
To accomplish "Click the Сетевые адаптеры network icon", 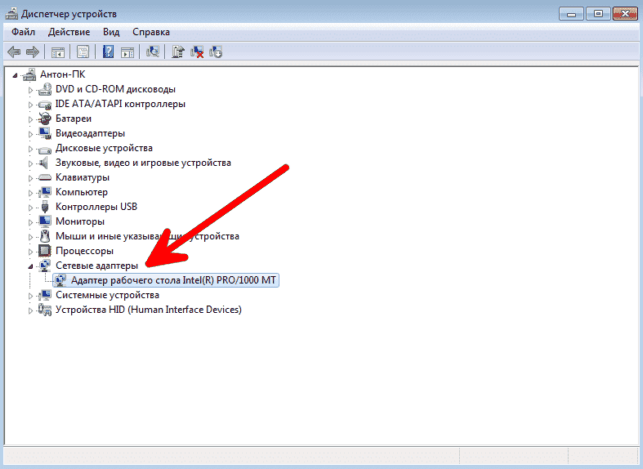I will click(45, 266).
